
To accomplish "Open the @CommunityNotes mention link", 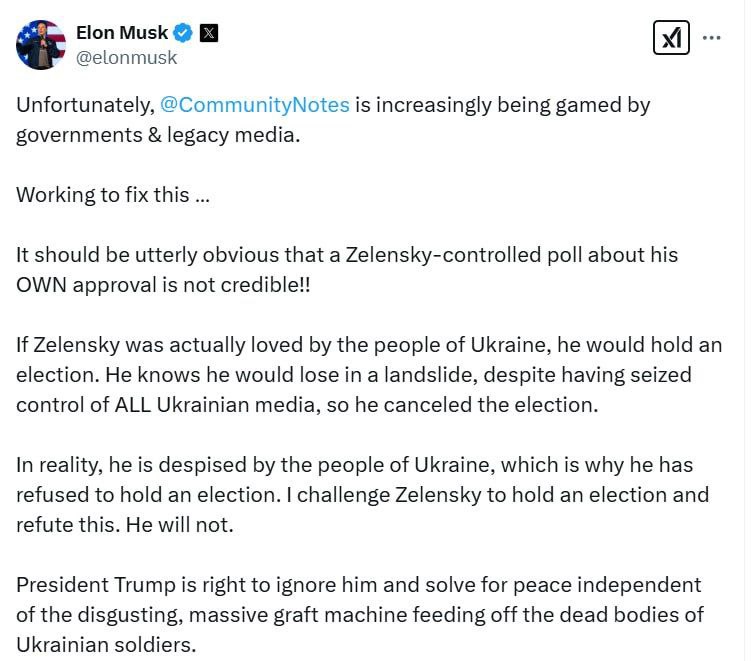I will click(x=255, y=105).
